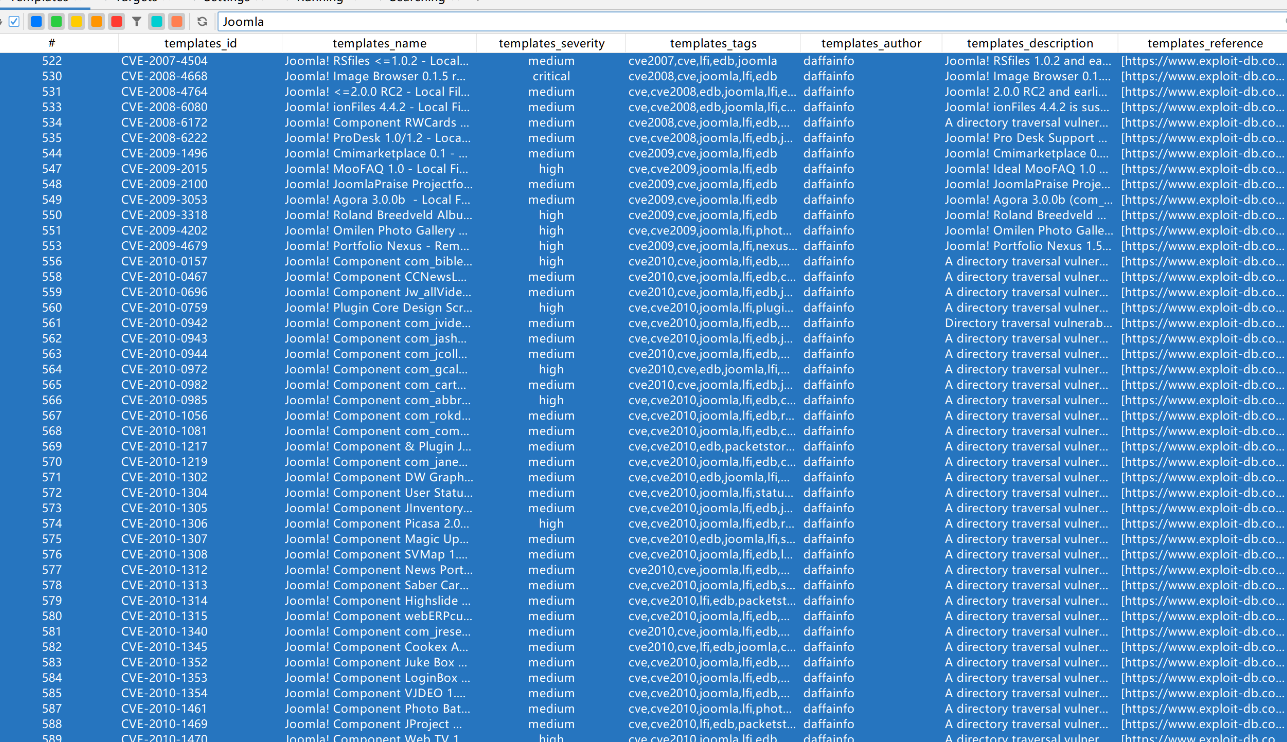This screenshot has width=1287, height=742.
Task: Click 'Joomla! Component JInventory...' name
Action: (x=379, y=508)
